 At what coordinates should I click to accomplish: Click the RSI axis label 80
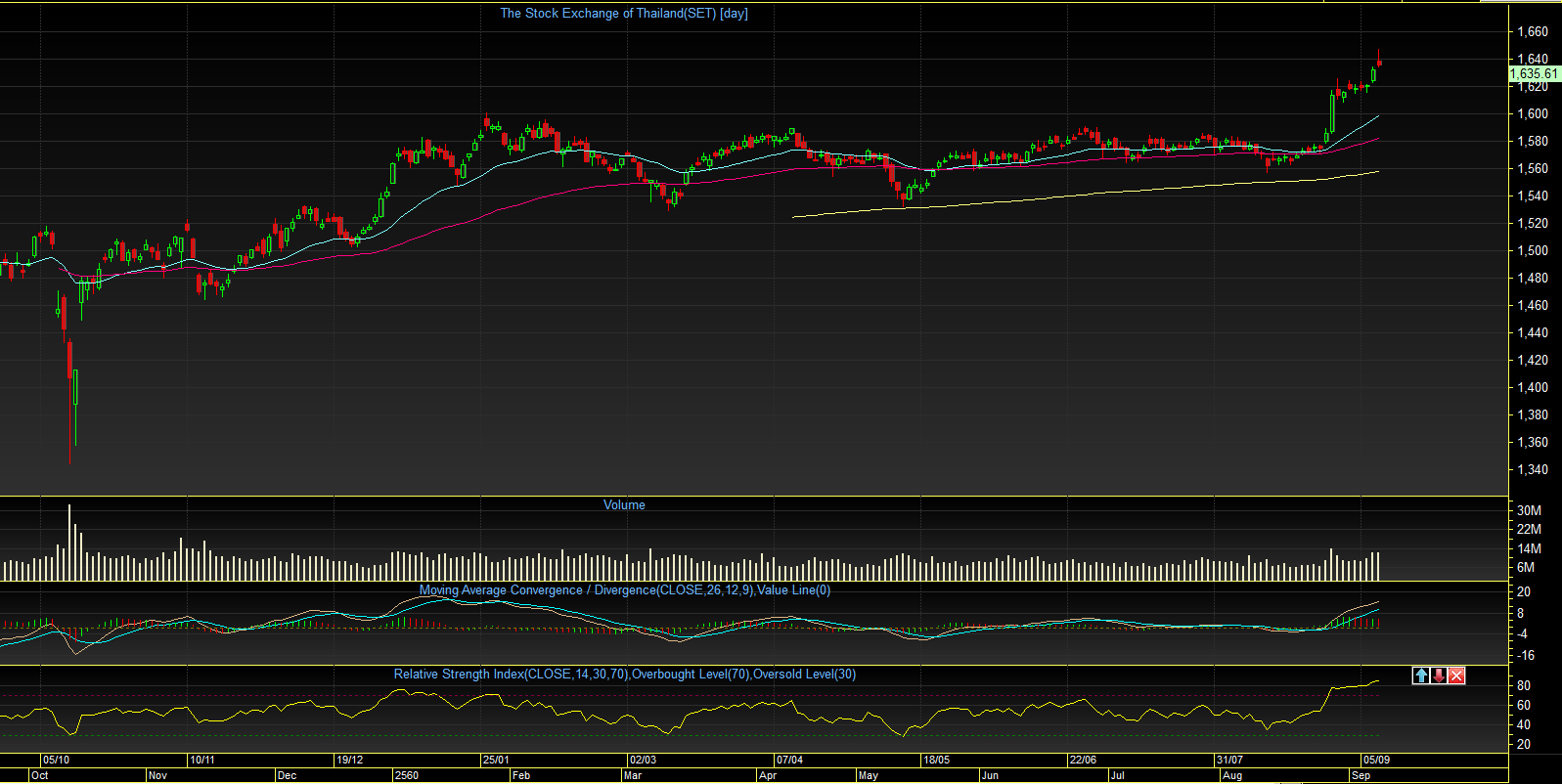(1524, 685)
